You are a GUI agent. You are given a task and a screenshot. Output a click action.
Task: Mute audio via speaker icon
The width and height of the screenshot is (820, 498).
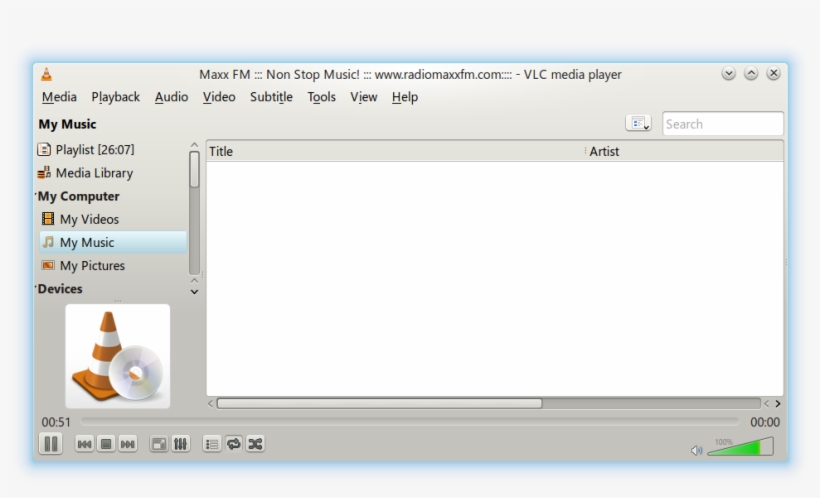click(697, 450)
